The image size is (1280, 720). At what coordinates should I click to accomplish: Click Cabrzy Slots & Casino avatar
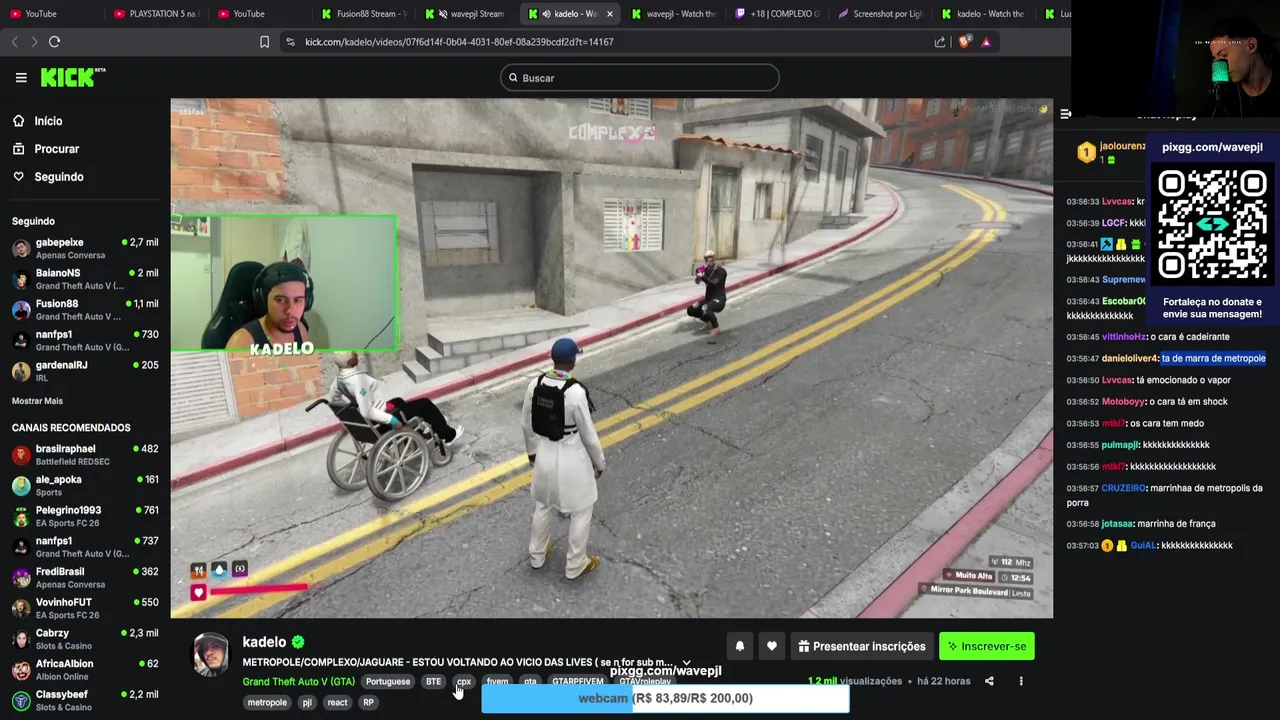(21, 639)
